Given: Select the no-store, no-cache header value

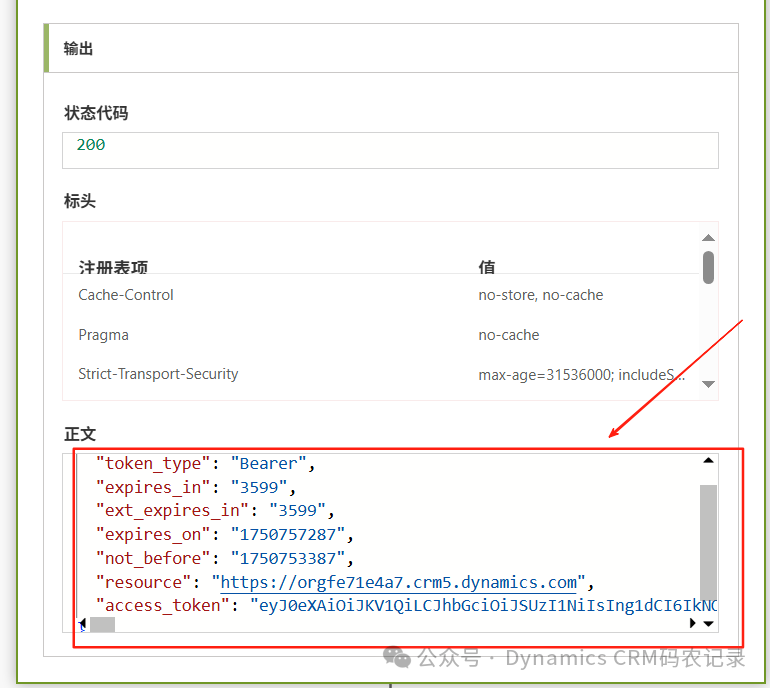Looking at the screenshot, I should click(541, 295).
